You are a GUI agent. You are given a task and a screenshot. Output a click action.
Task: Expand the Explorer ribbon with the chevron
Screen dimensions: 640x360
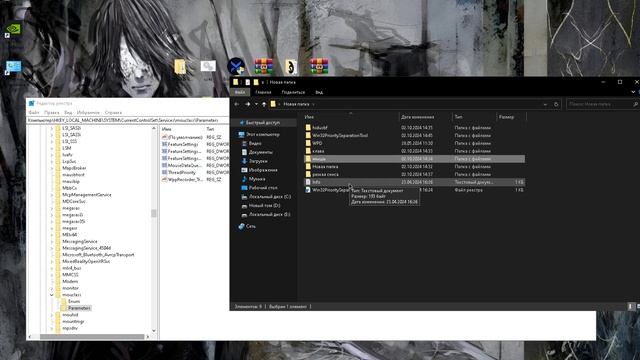click(633, 92)
